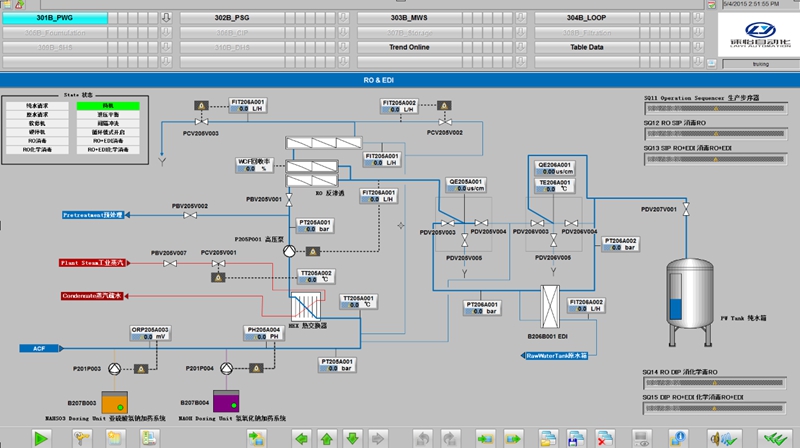The image size is (800, 448).
Task: Switch to the 304B_LOOP screen
Action: (x=586, y=18)
